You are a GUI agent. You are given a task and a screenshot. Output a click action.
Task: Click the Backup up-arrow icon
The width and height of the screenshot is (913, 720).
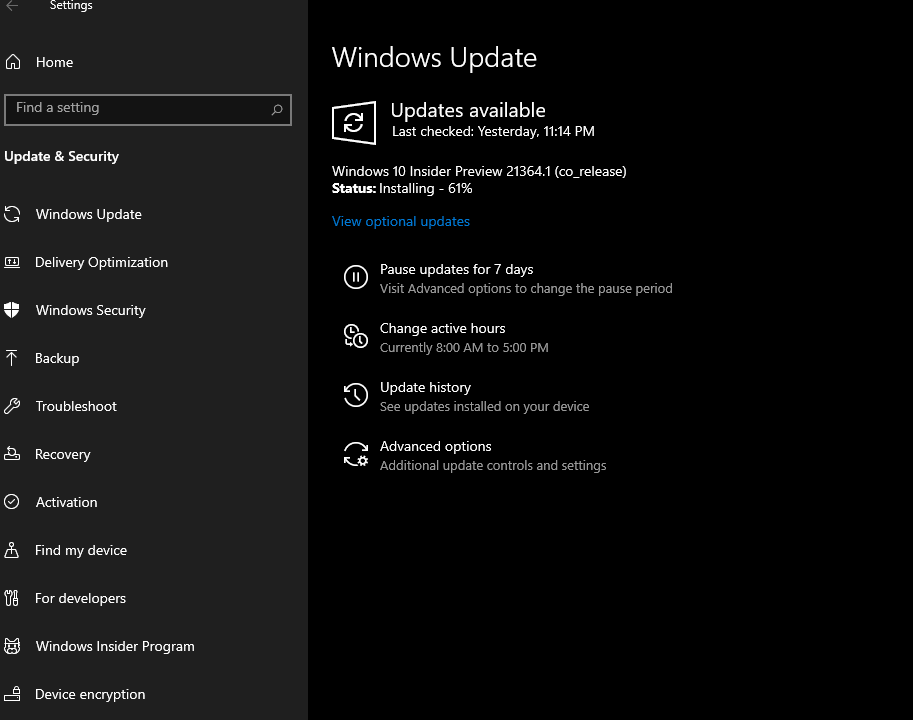13,358
